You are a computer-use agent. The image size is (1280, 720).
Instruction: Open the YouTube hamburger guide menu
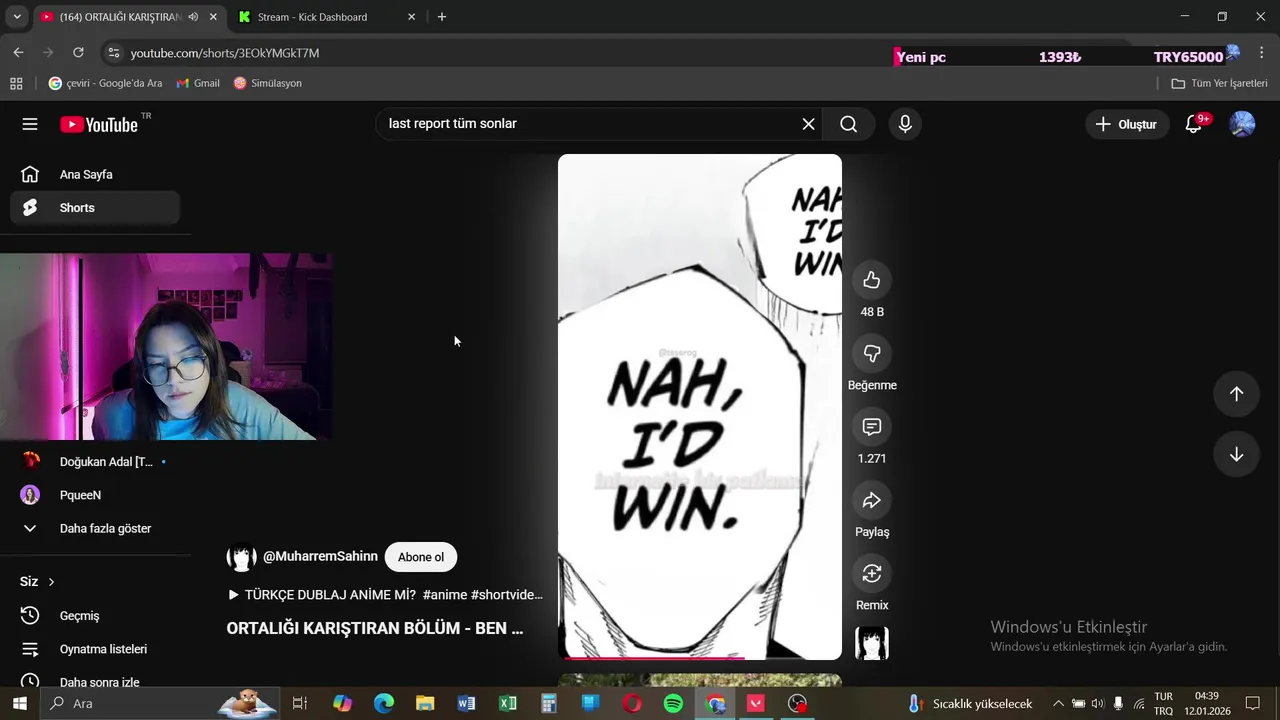(x=30, y=124)
